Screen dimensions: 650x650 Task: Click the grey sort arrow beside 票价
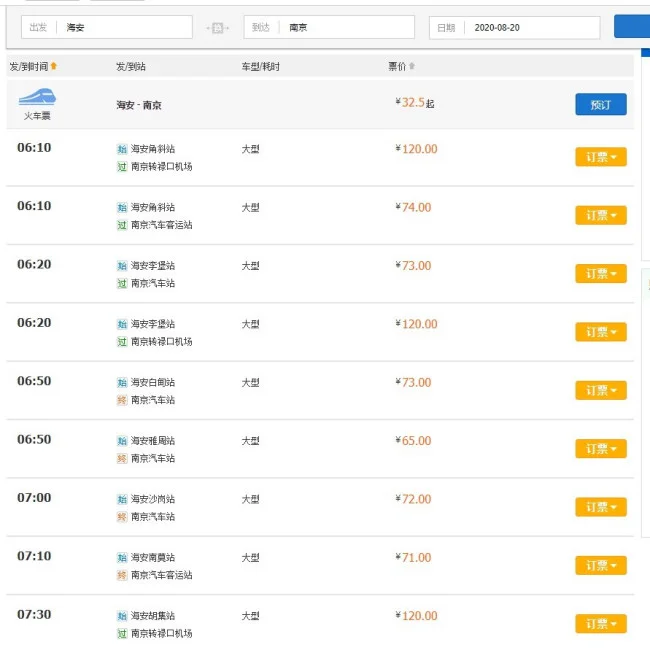(x=412, y=66)
